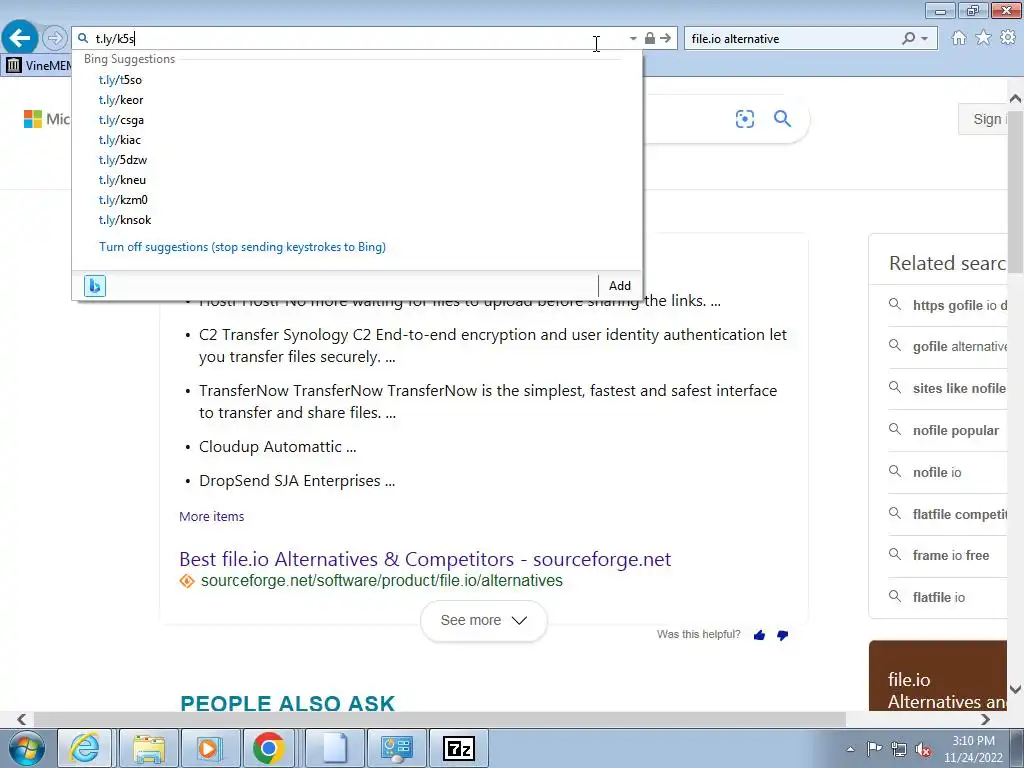Viewport: 1024px width, 768px height.
Task: Open Favorites star icon
Action: pos(983,38)
